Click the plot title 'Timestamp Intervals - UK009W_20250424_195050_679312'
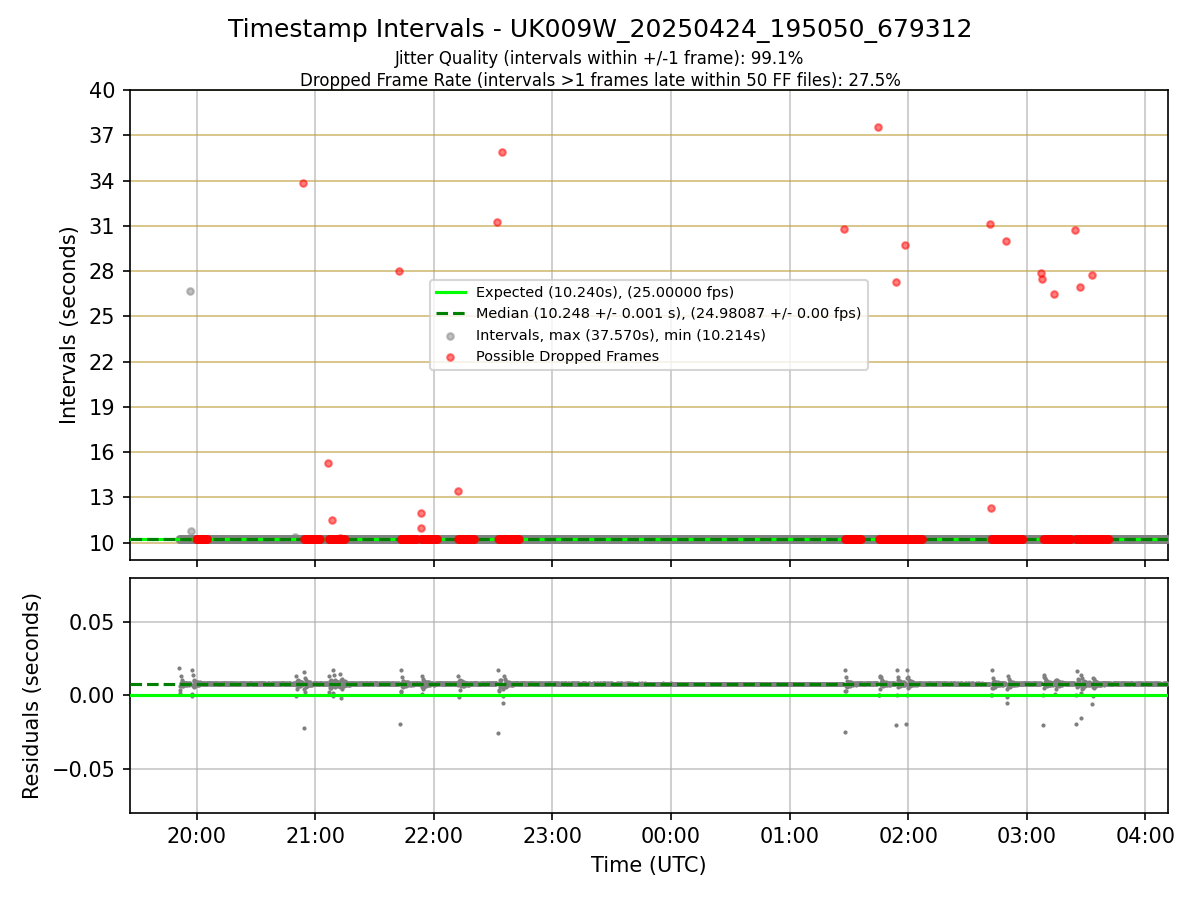The height and width of the screenshot is (900, 1200). pos(600,29)
